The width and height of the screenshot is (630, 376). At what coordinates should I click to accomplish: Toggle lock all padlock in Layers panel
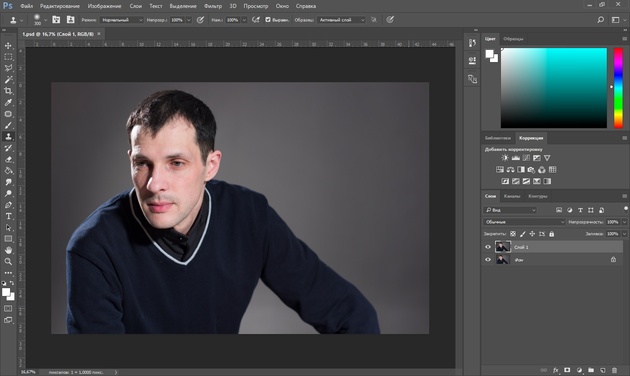coord(551,234)
